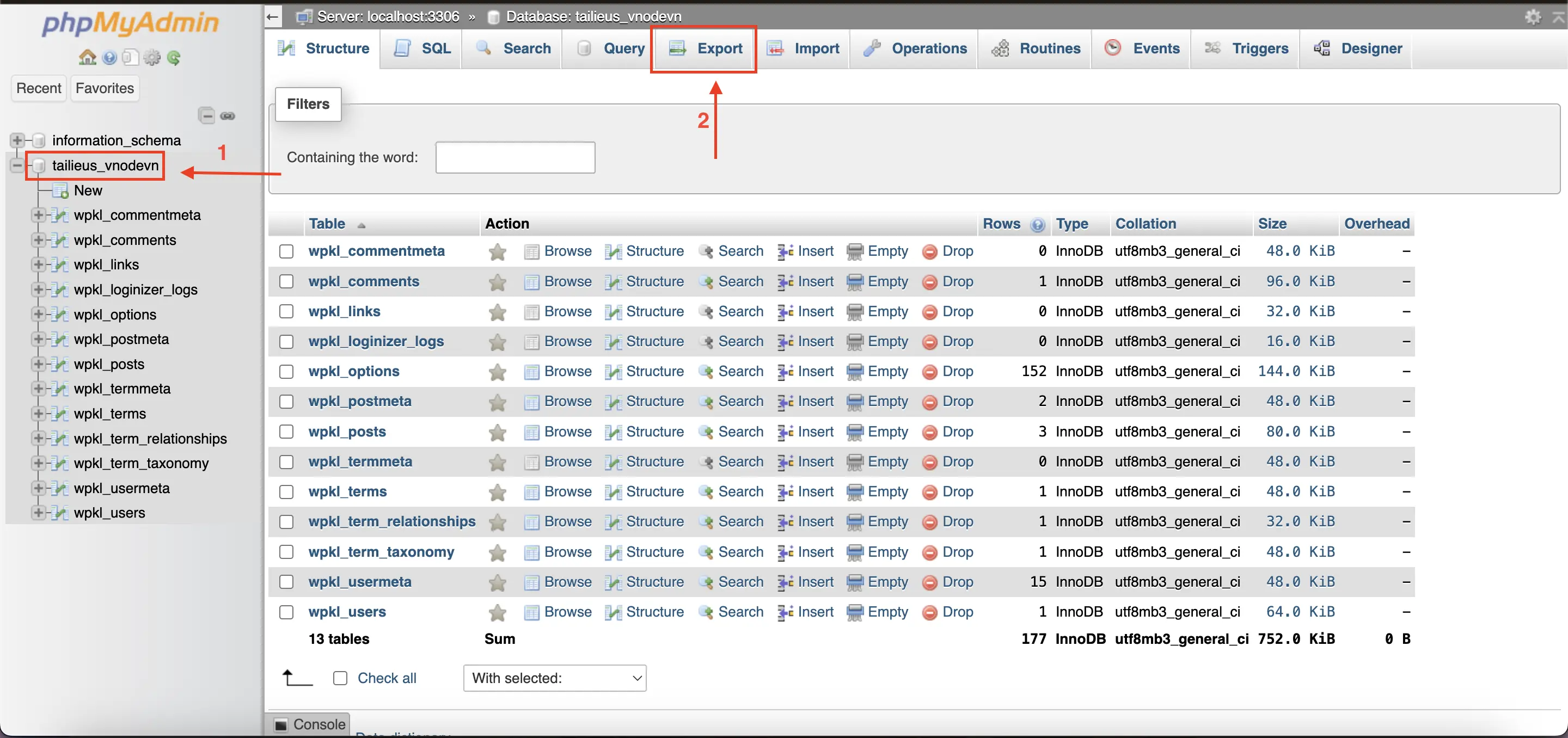Click collapse navigation arrow icon at top
The height and width of the screenshot is (738, 1568).
[273, 16]
